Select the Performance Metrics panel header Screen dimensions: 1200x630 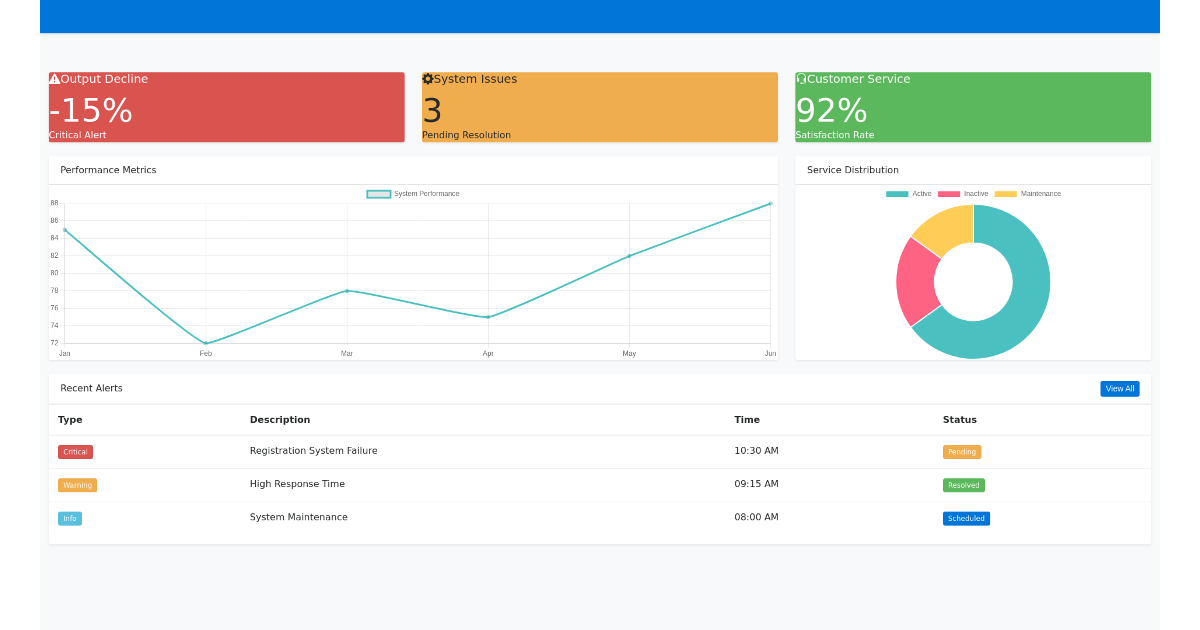[x=109, y=169]
